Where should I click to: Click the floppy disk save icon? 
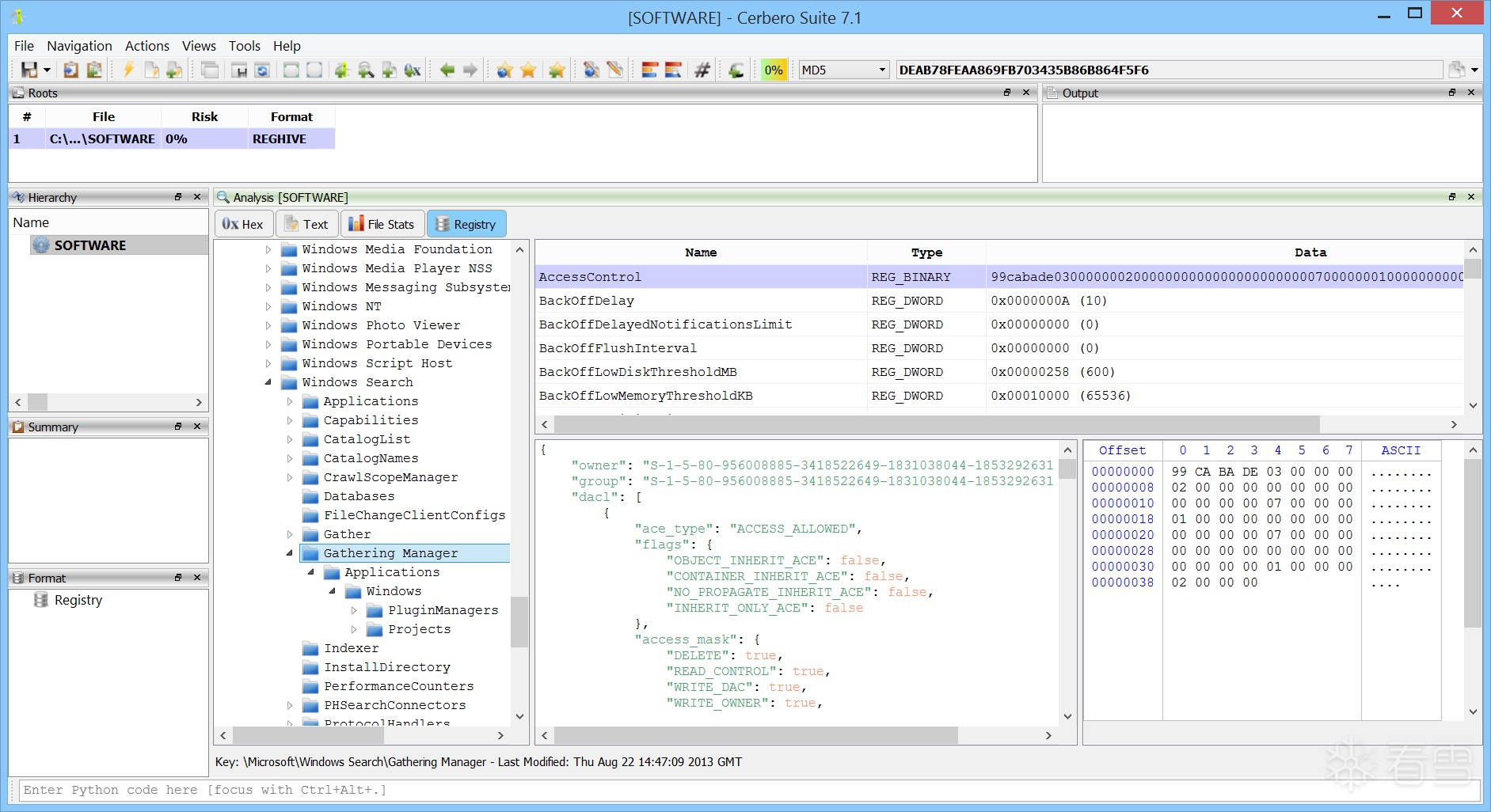click(29, 70)
